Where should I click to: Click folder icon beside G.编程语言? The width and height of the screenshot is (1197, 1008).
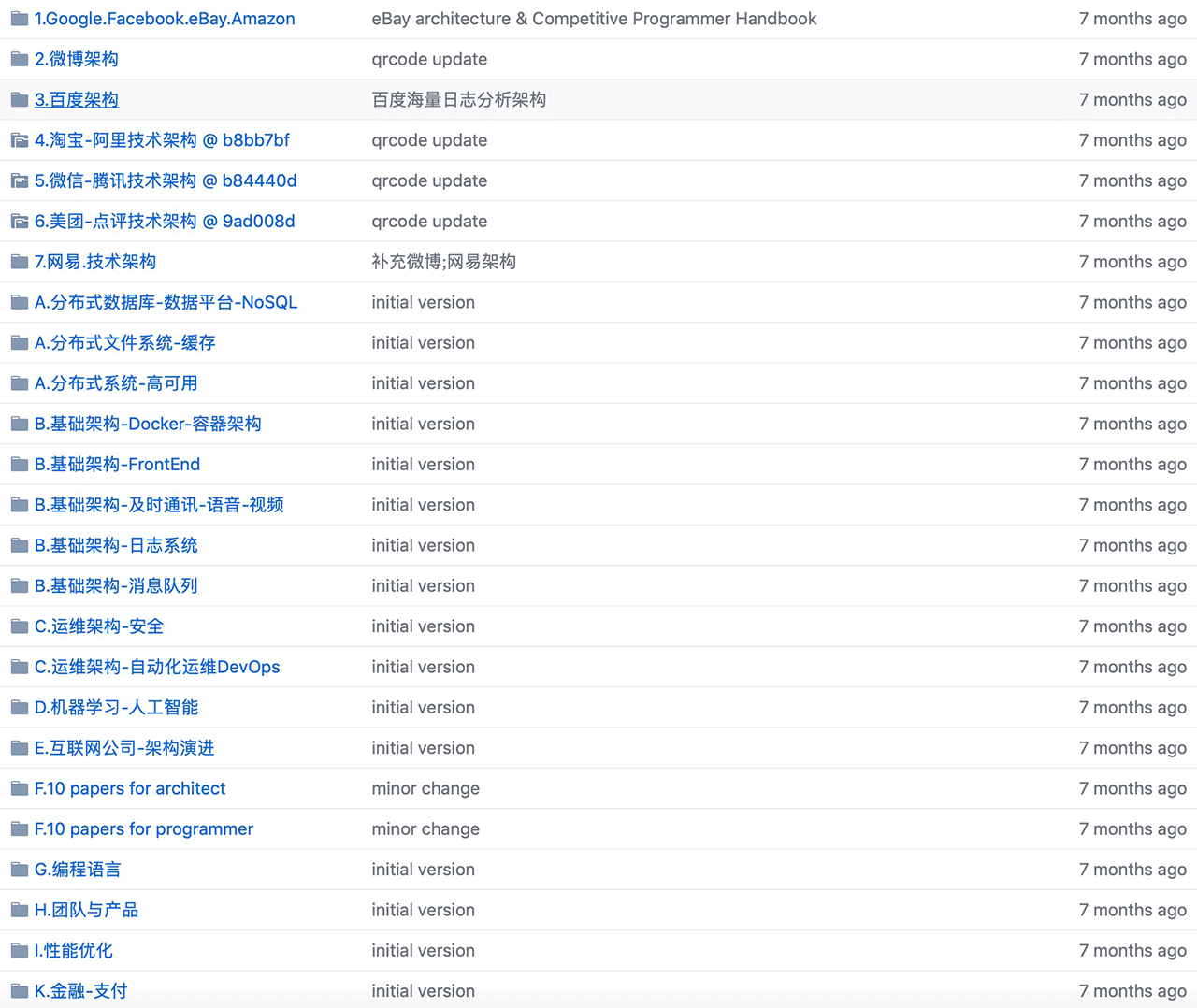click(x=19, y=870)
